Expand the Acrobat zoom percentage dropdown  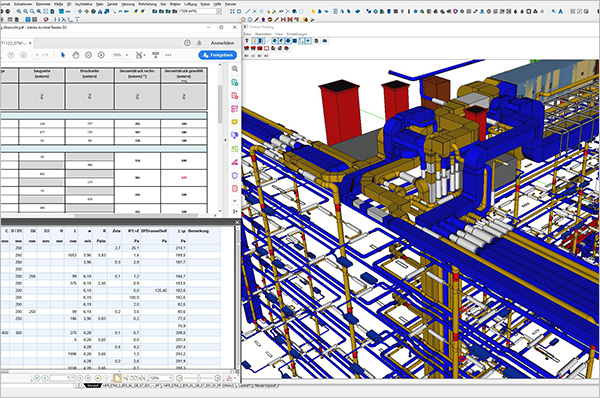coord(121,55)
